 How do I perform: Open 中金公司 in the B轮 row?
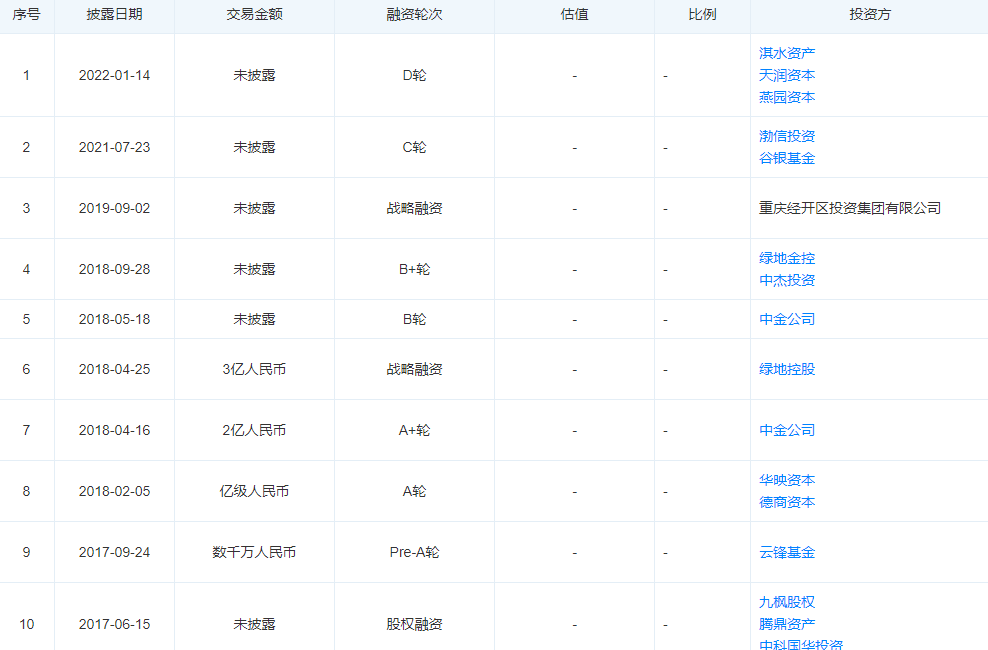(786, 319)
